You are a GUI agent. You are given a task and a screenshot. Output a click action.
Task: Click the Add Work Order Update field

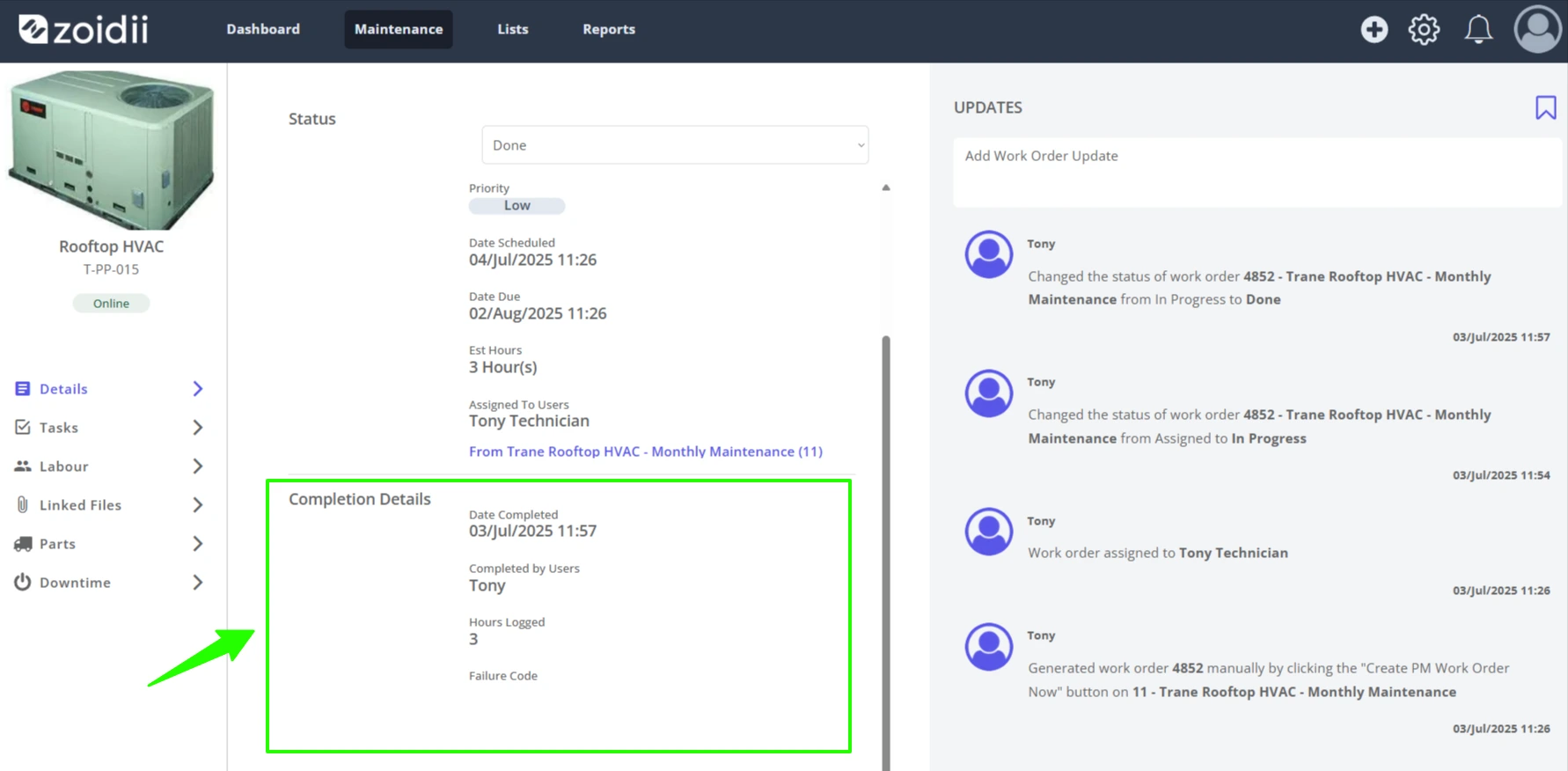[1257, 173]
